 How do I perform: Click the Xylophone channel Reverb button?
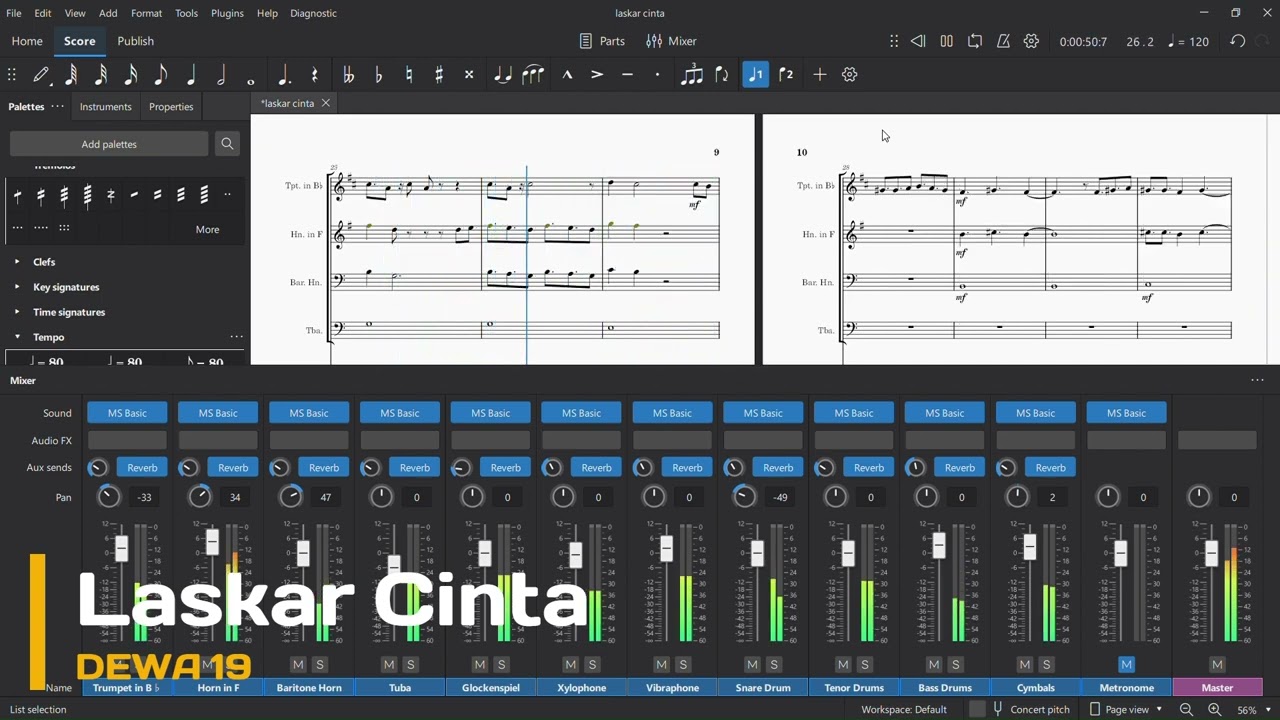click(x=596, y=467)
